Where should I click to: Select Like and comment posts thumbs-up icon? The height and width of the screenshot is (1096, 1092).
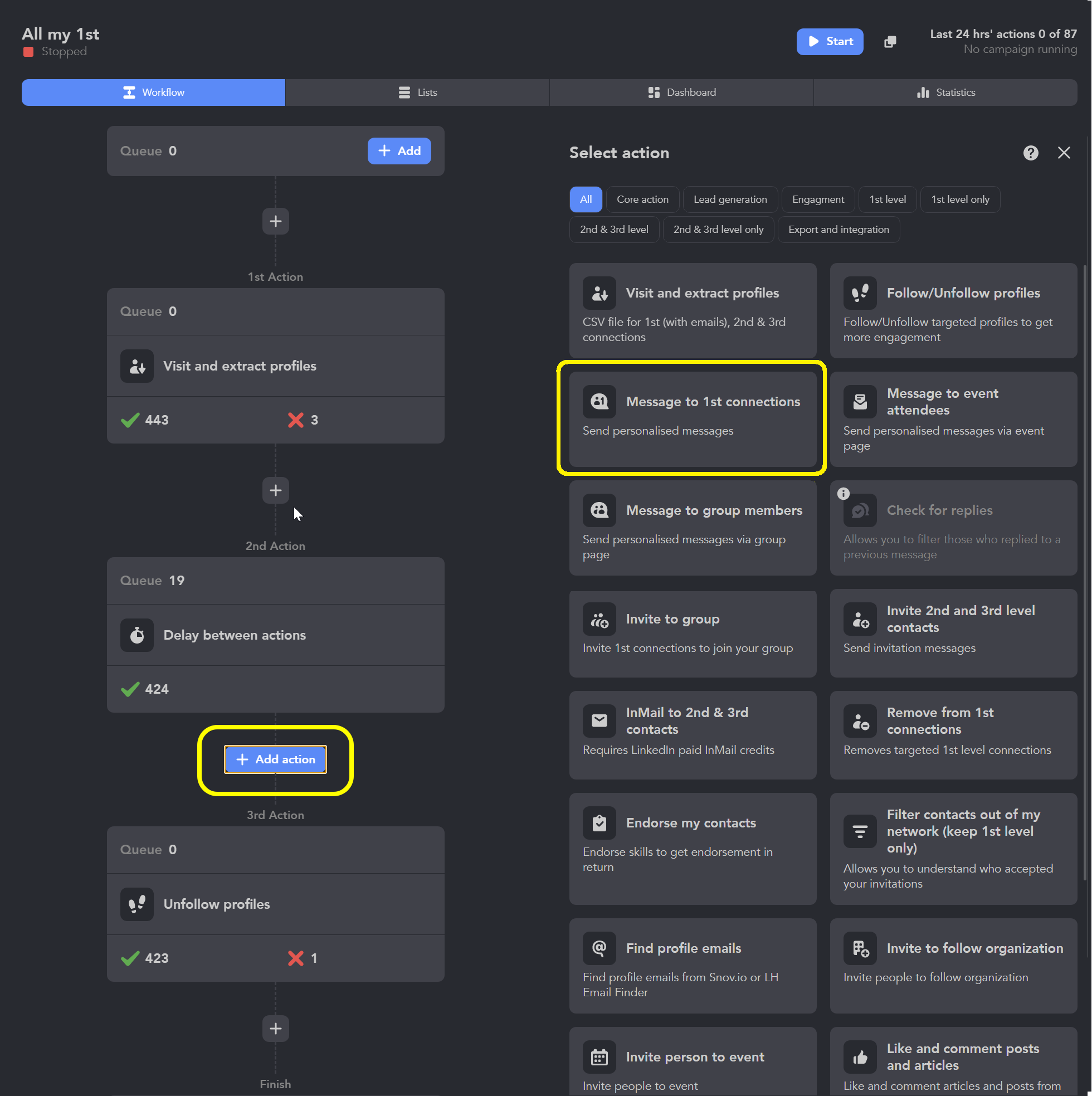tap(860, 1057)
